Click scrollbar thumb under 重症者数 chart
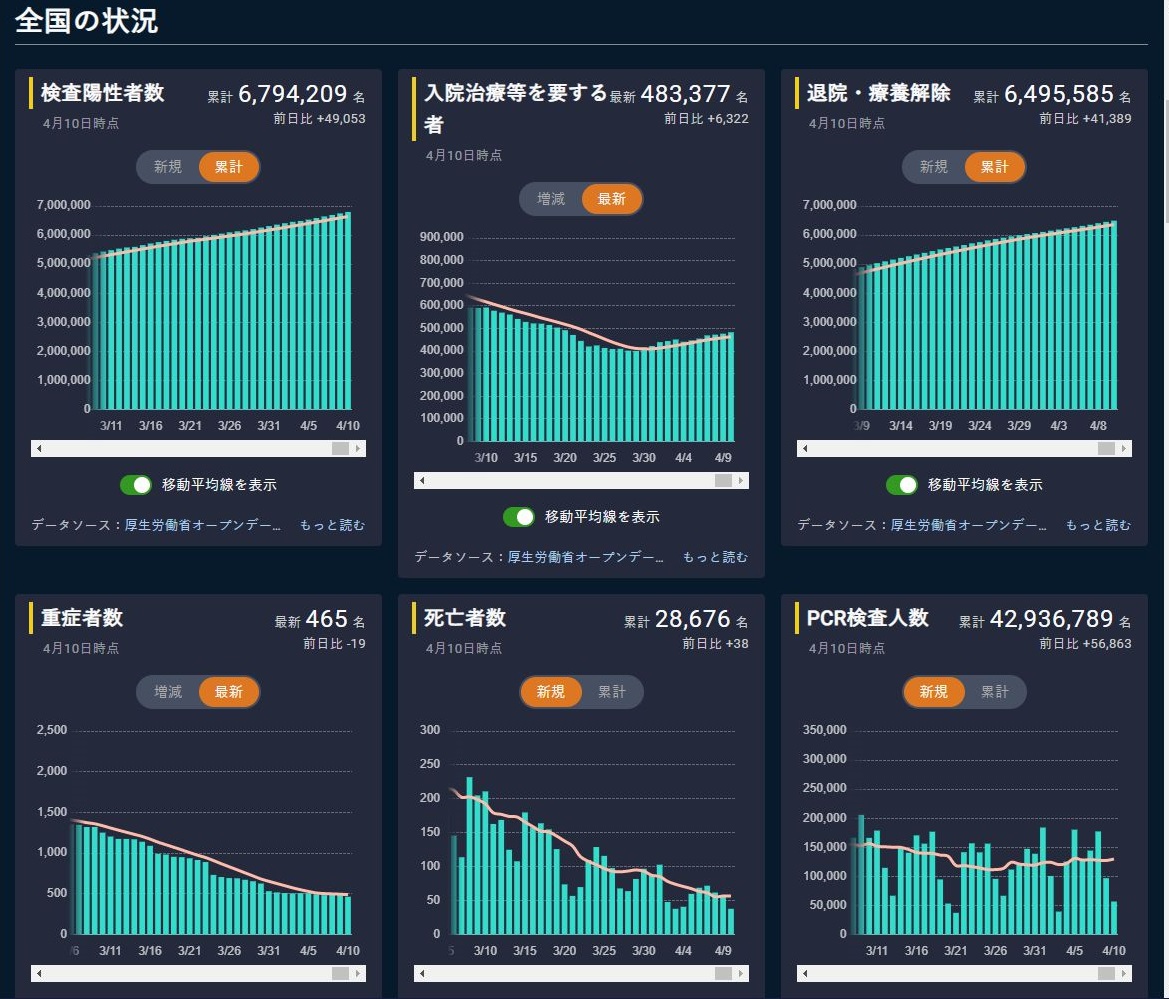 click(340, 973)
